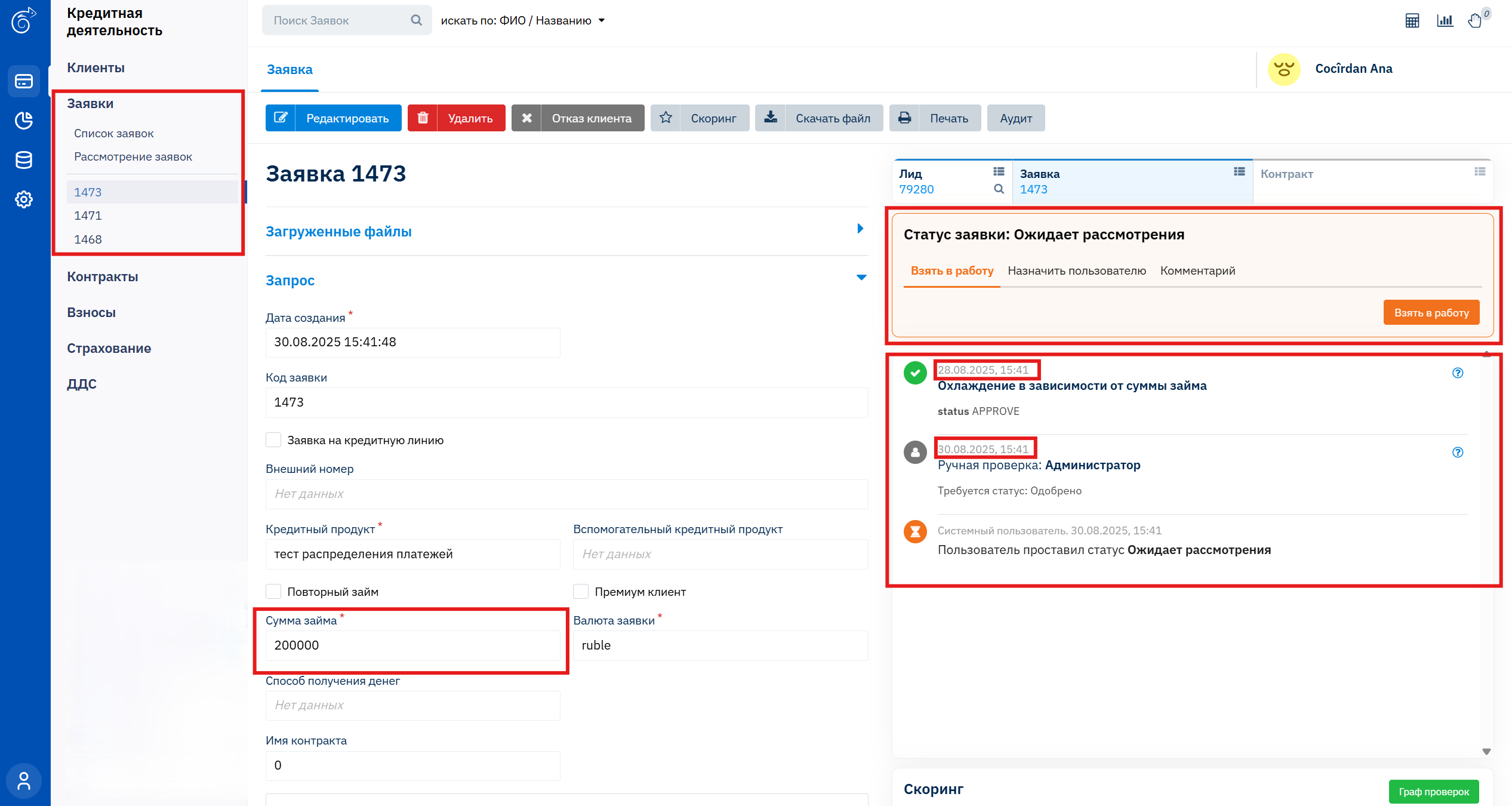Click the trash can icon
The height and width of the screenshot is (806, 1512).
423,118
